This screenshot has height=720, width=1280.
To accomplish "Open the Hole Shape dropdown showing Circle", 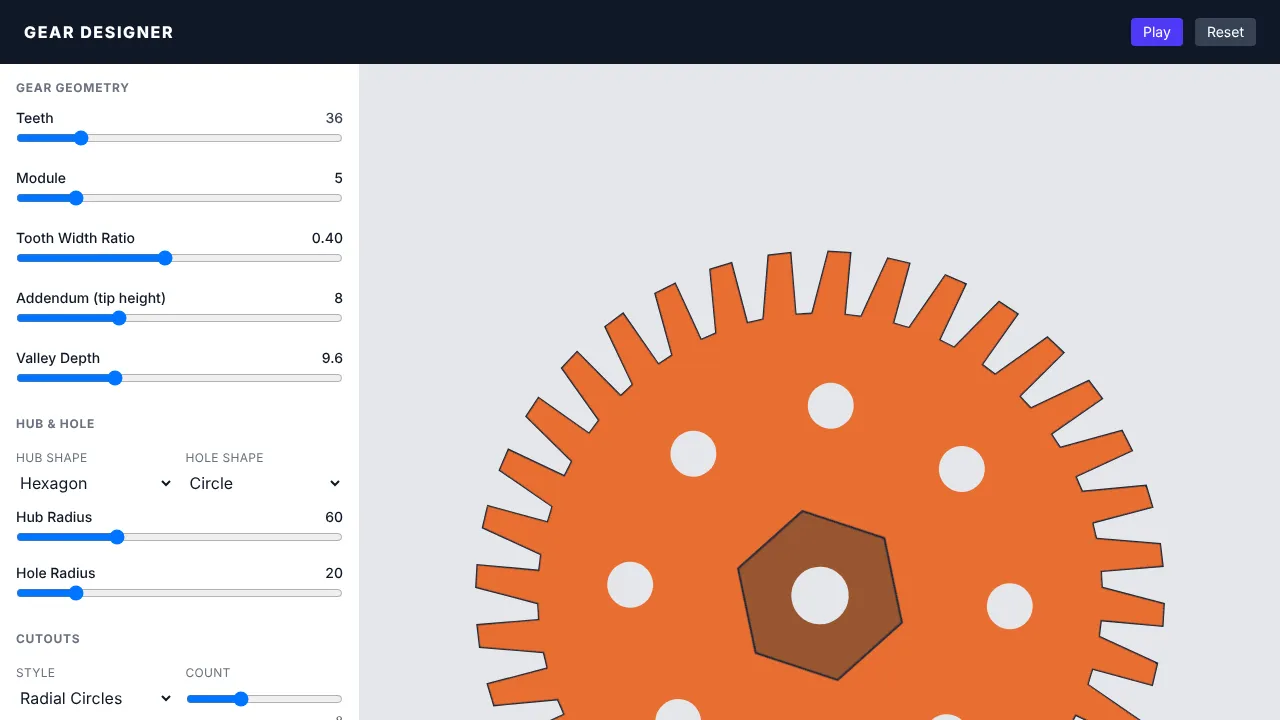I will click(265, 483).
